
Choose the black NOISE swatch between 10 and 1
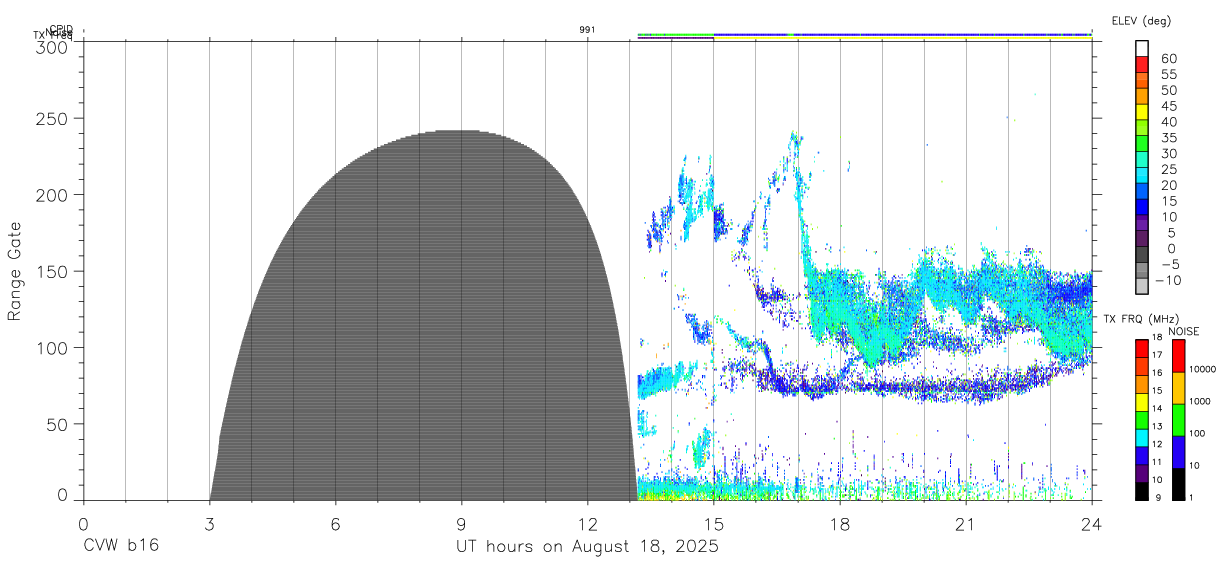click(1178, 483)
